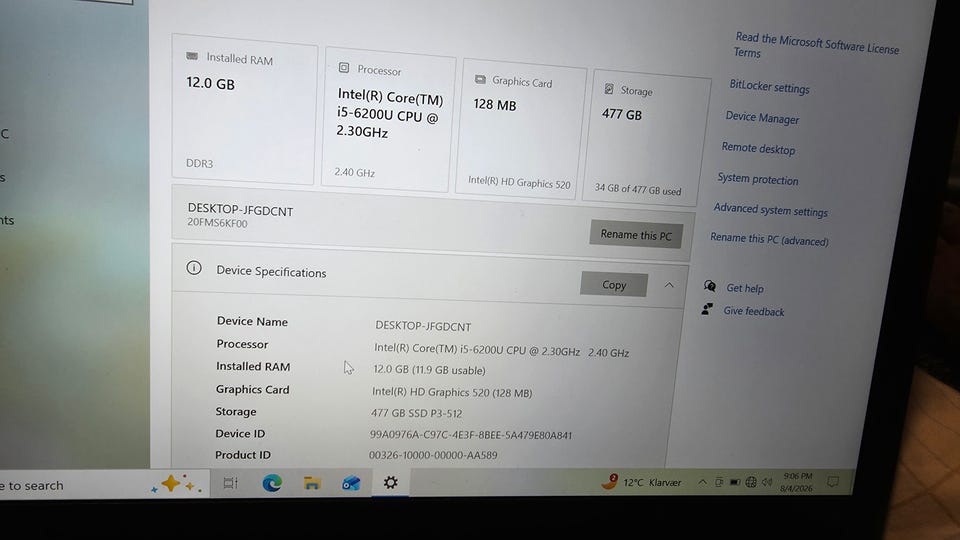This screenshot has width=960, height=540.
Task: Click Product ID value 00326-10000-00000-AA589
Action: click(x=433, y=455)
